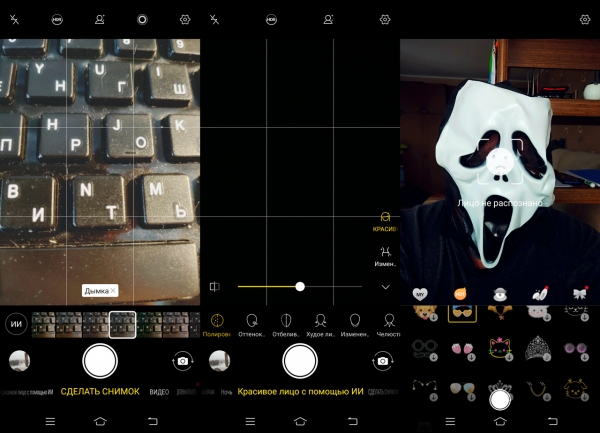Choose the reindeer antlers sticker
This screenshot has width=600, height=433.
click(x=500, y=312)
